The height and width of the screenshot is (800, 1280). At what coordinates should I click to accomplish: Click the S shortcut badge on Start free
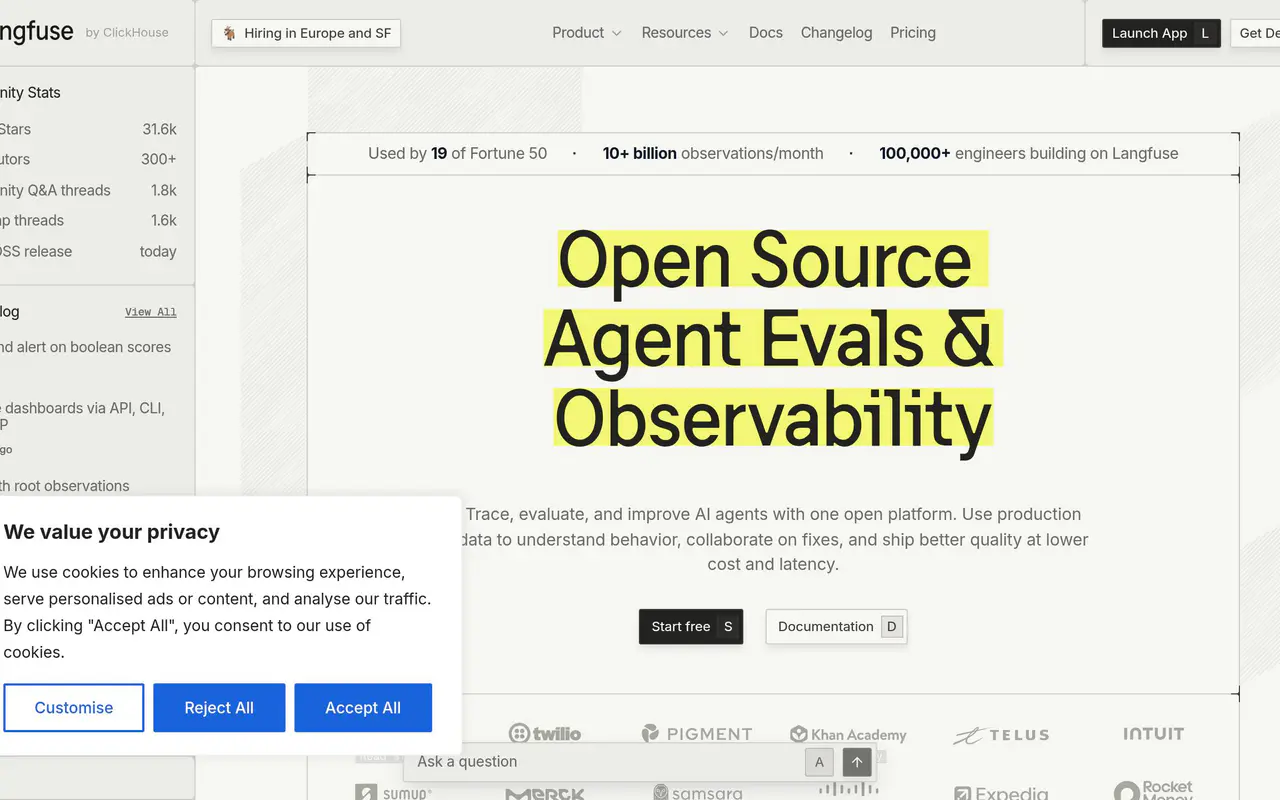point(728,627)
